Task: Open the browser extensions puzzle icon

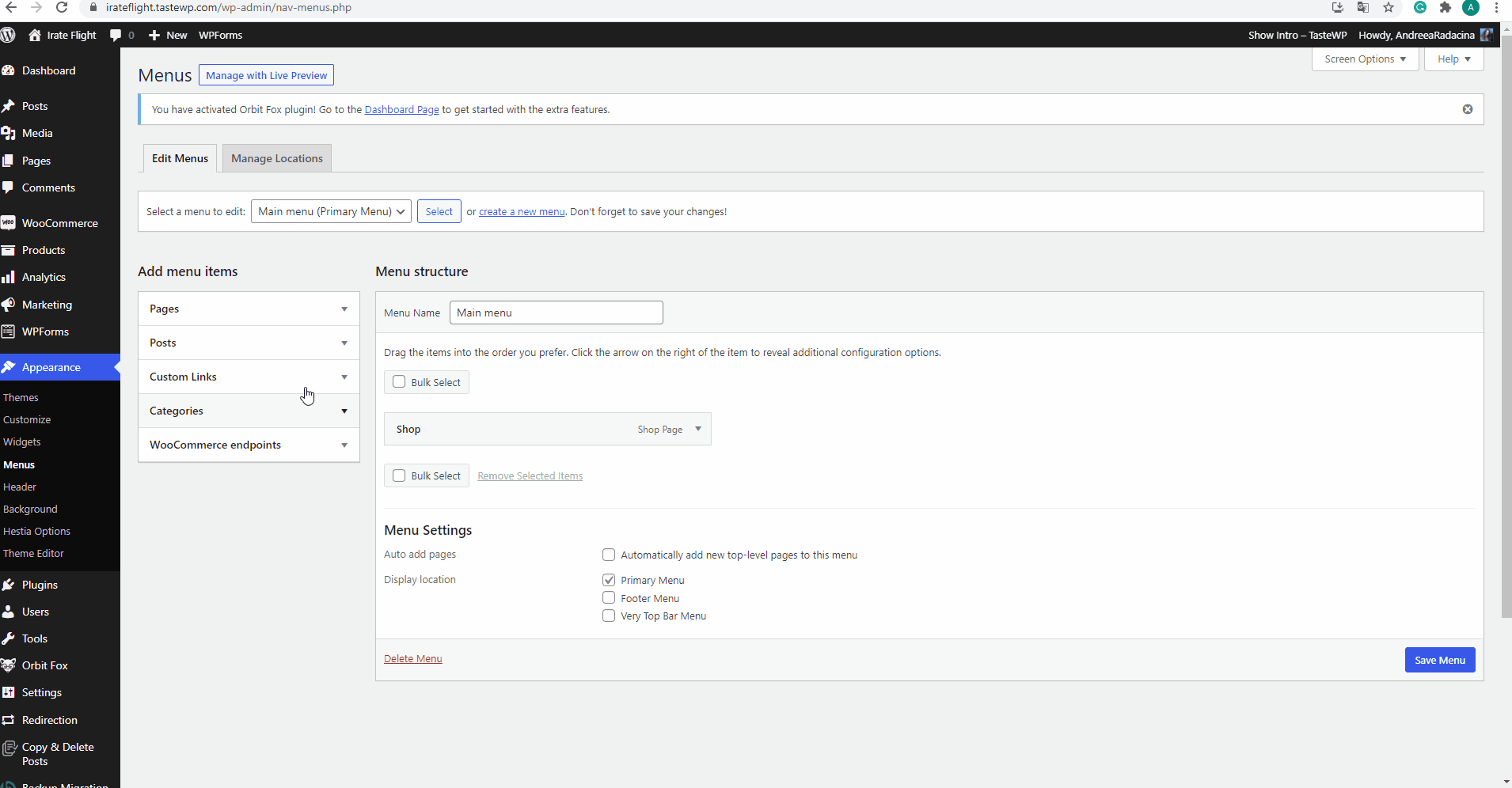Action: pos(1445,8)
